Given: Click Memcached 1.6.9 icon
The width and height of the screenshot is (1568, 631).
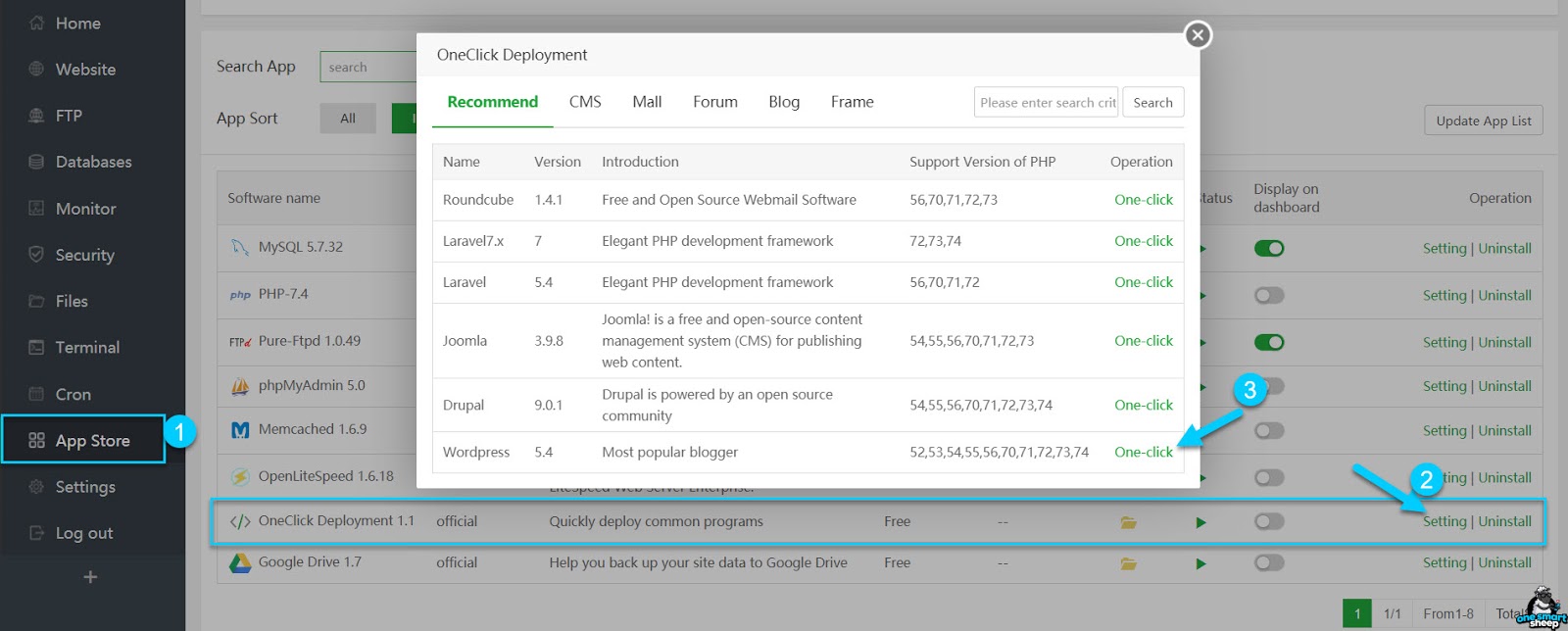Looking at the screenshot, I should (x=240, y=430).
